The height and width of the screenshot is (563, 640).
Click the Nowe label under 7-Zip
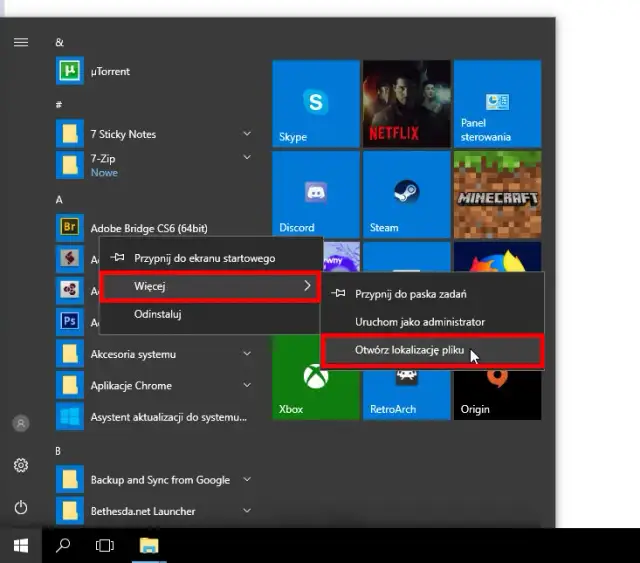pyautogui.click(x=104, y=173)
